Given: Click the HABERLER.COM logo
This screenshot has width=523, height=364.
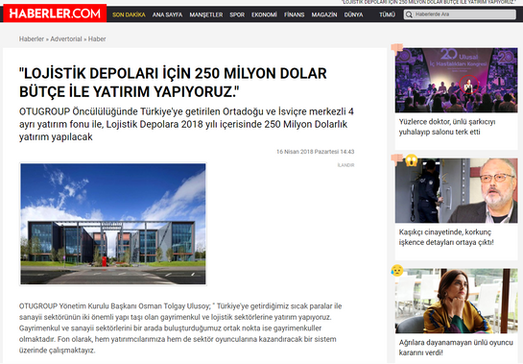Looking at the screenshot, I should [55, 13].
